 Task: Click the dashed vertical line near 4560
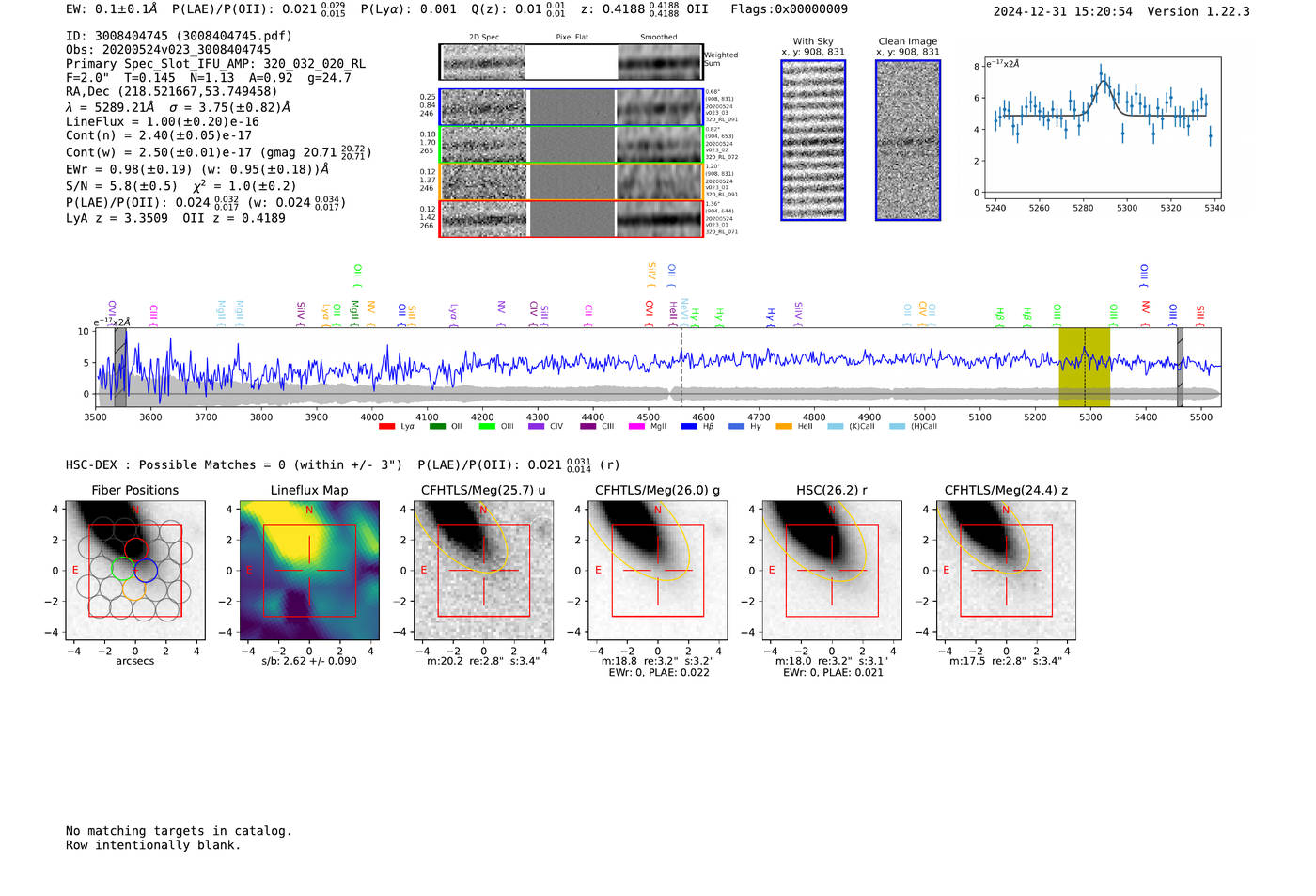click(x=681, y=368)
